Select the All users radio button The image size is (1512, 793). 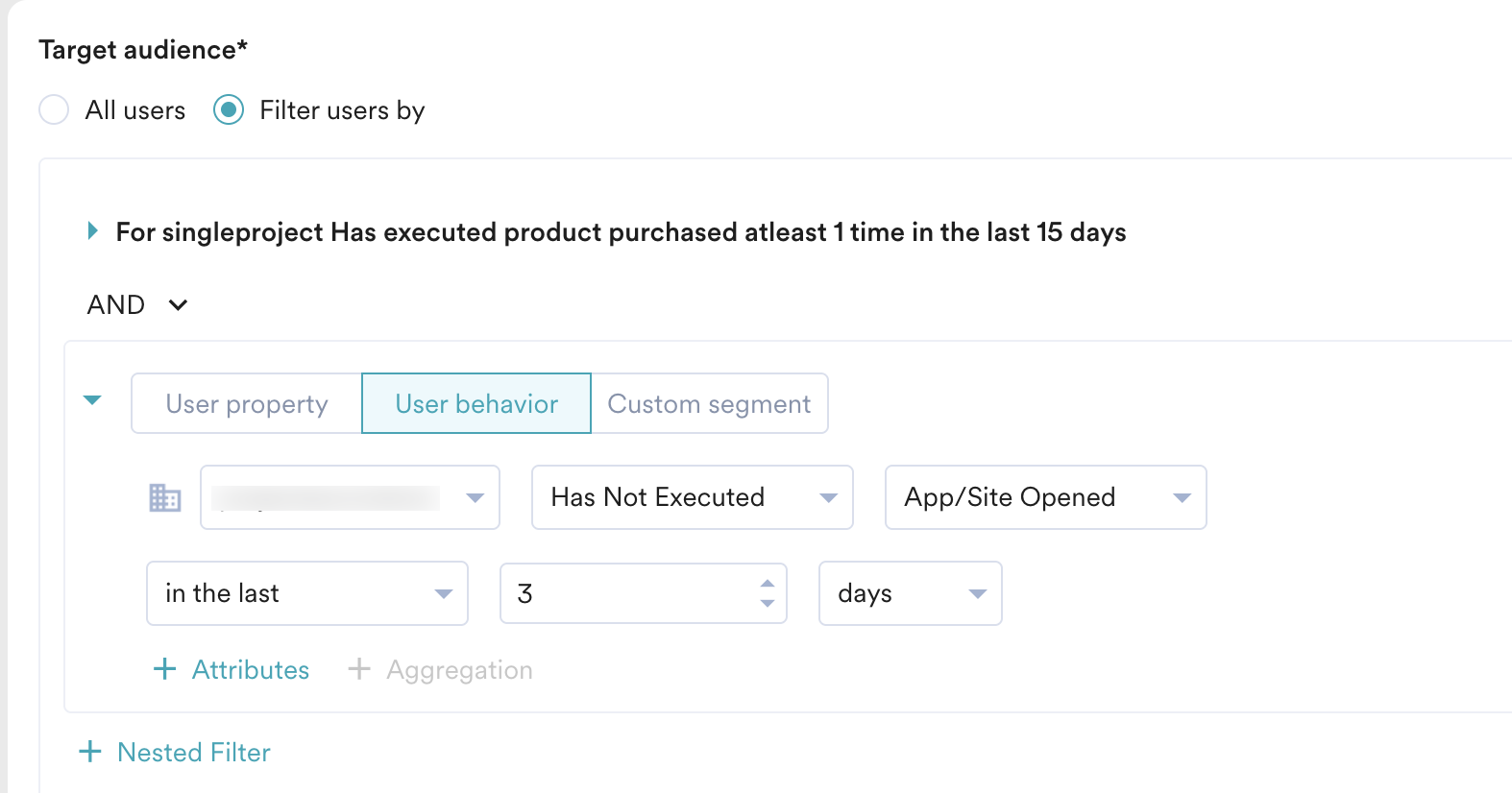click(54, 110)
